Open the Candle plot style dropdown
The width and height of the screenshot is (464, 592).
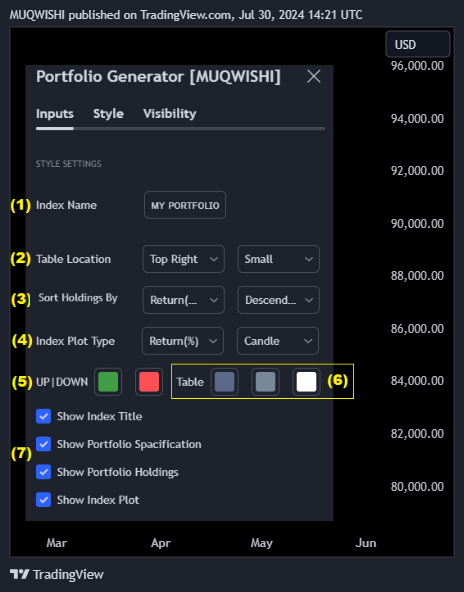point(278,341)
